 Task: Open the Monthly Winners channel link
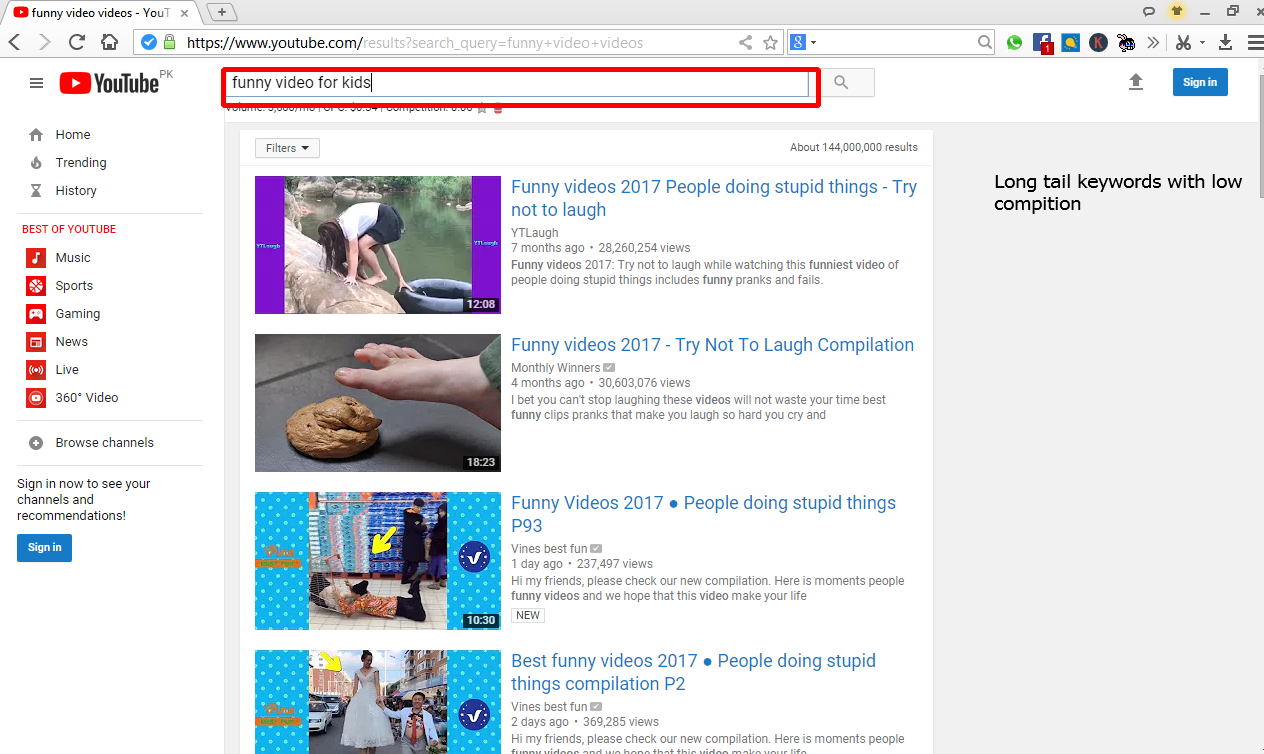(555, 368)
